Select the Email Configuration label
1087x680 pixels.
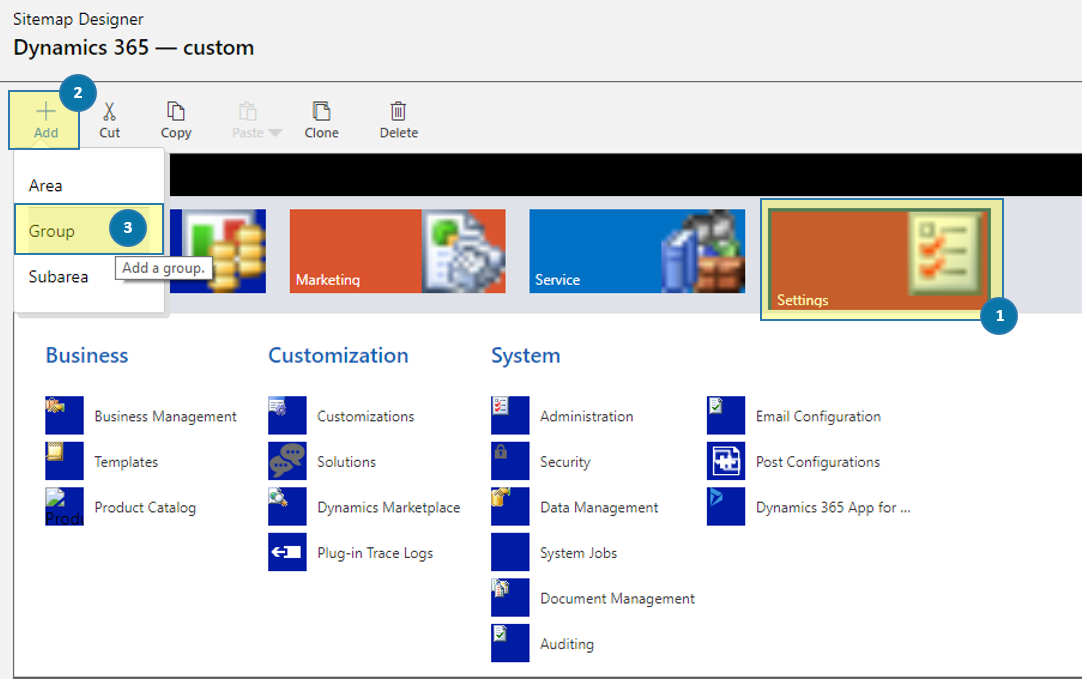818,416
